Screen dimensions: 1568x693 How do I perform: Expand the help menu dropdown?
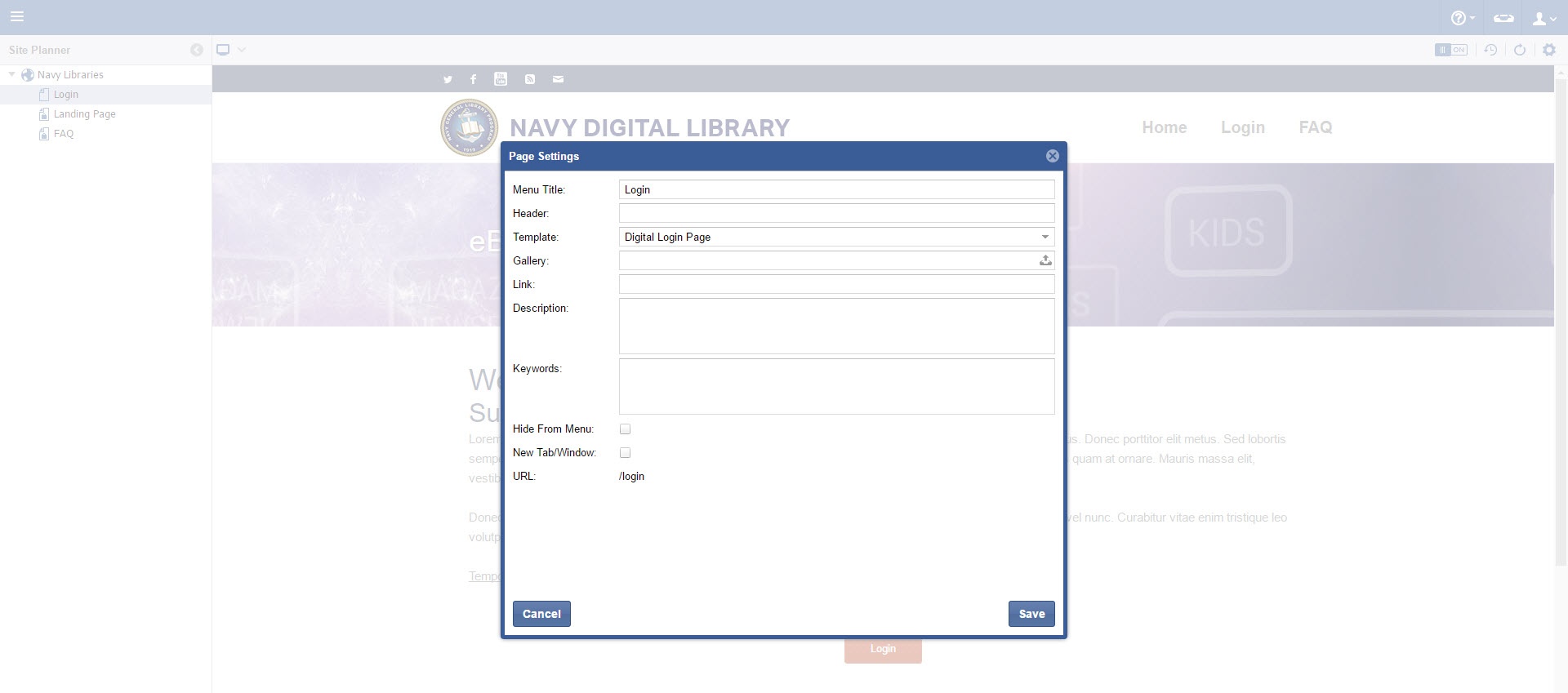coord(1462,18)
